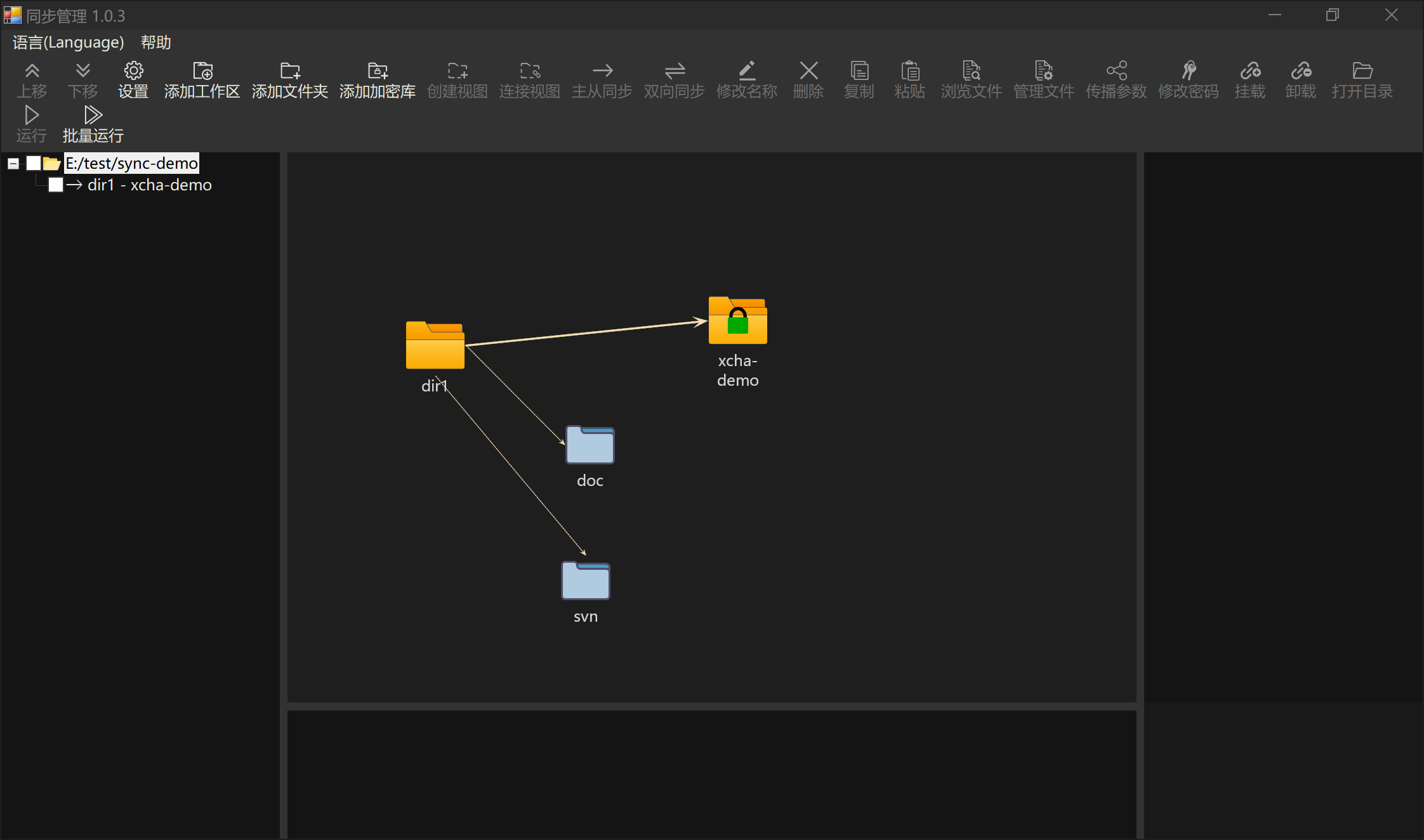
Task: Select the xcha-demo locked folder node
Action: (x=737, y=321)
